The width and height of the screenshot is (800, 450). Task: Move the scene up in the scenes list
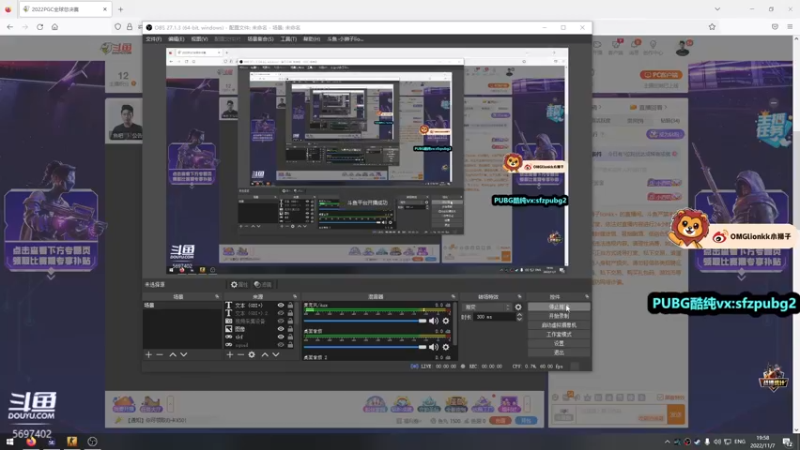pos(173,355)
